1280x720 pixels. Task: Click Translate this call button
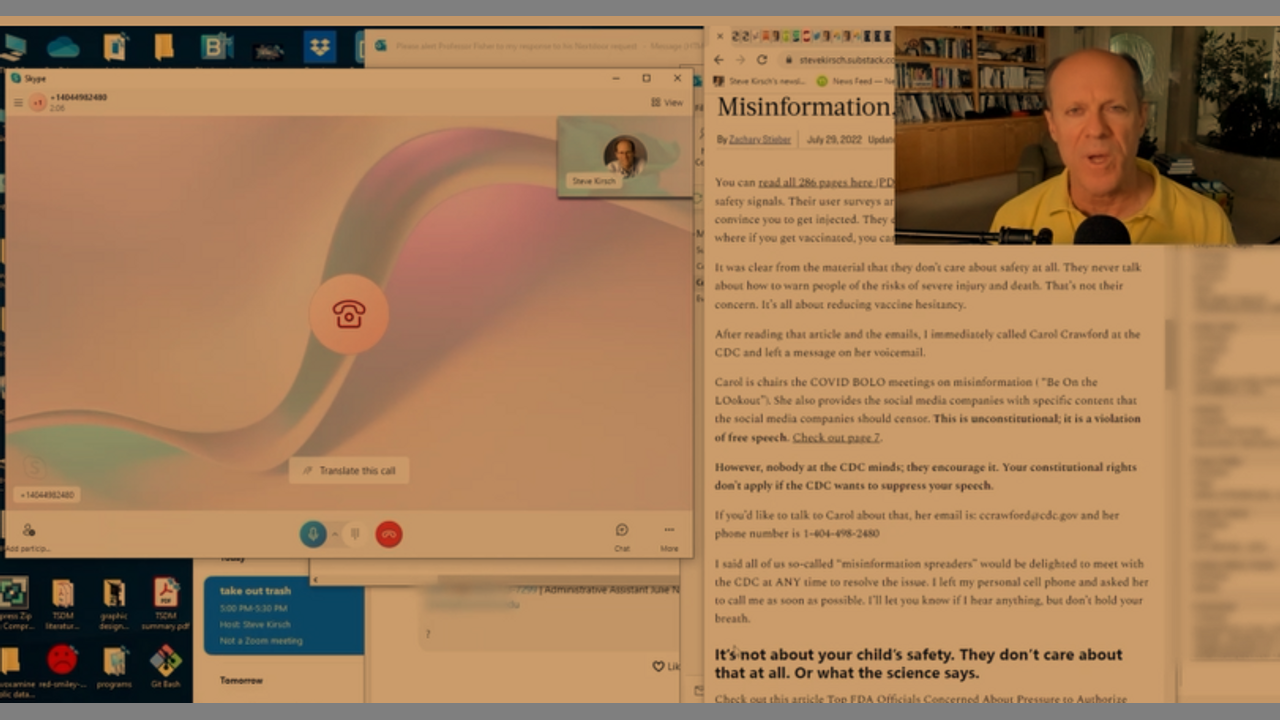click(349, 470)
